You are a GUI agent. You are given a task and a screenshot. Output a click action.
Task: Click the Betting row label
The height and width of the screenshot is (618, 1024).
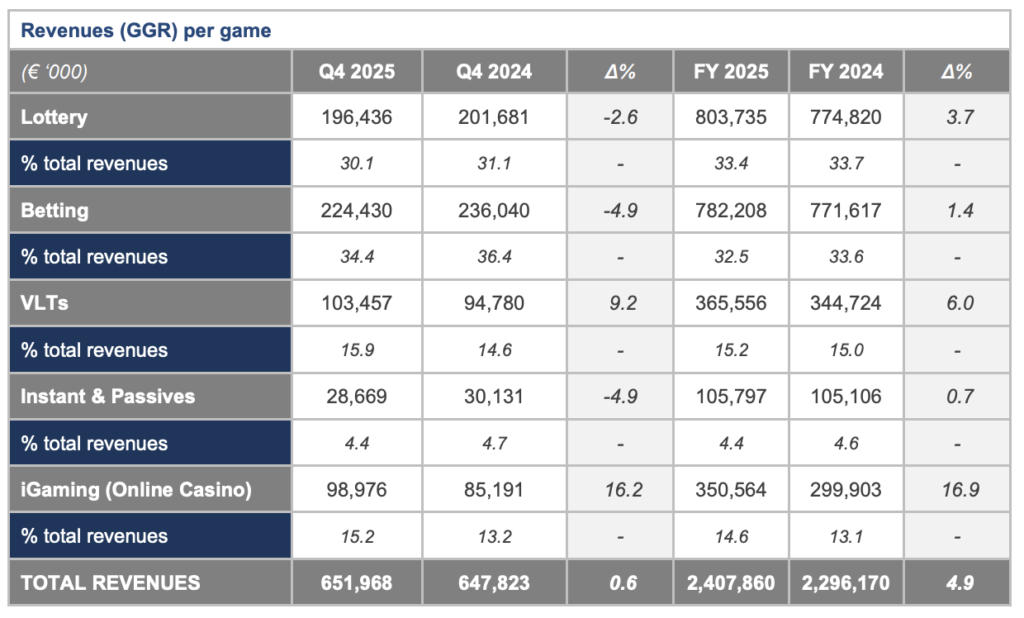tap(54, 210)
